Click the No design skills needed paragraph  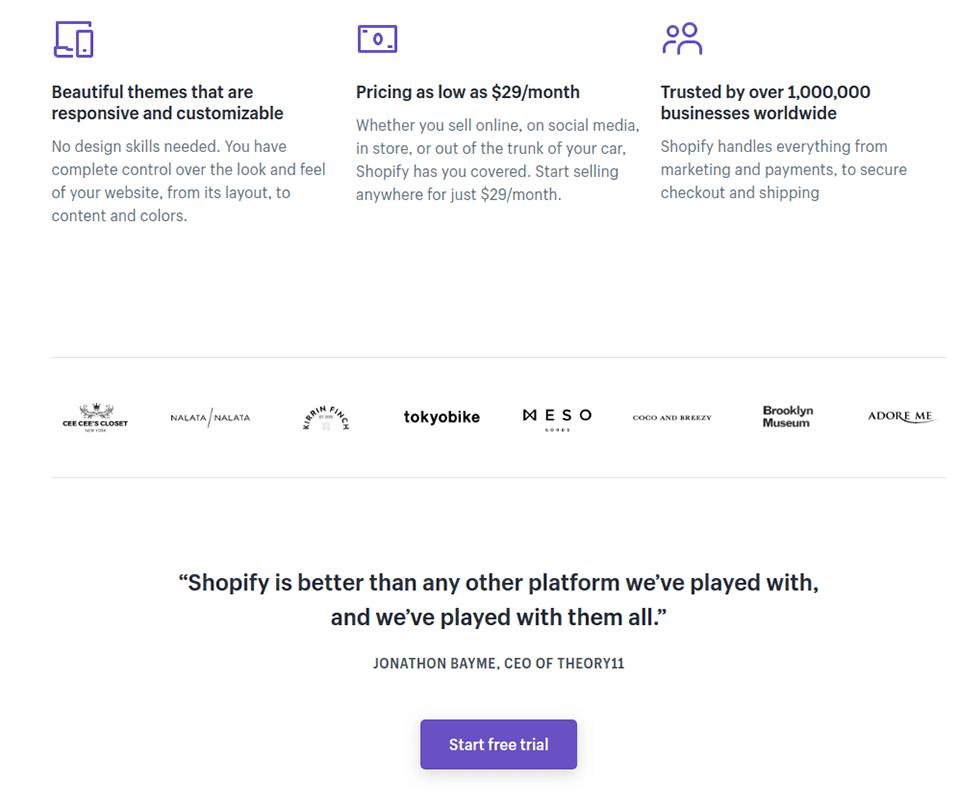pos(189,181)
